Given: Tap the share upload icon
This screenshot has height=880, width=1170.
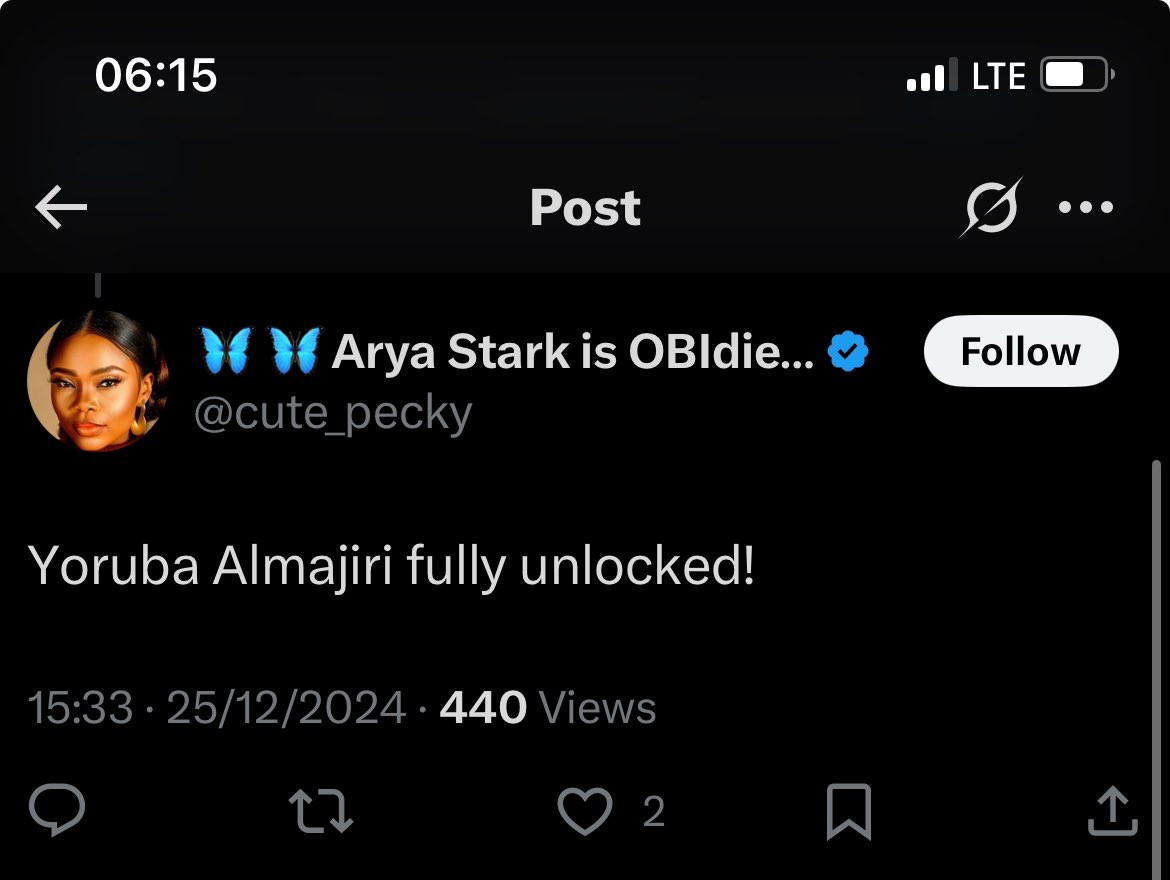Looking at the screenshot, I should tap(1112, 810).
